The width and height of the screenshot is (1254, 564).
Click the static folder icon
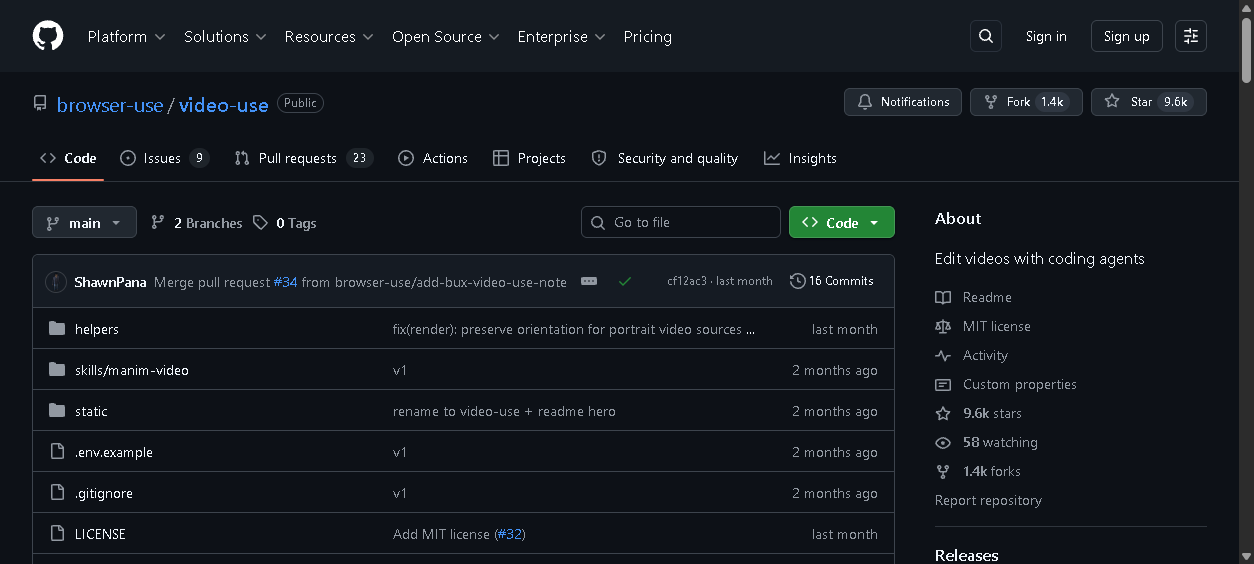pyautogui.click(x=57, y=411)
